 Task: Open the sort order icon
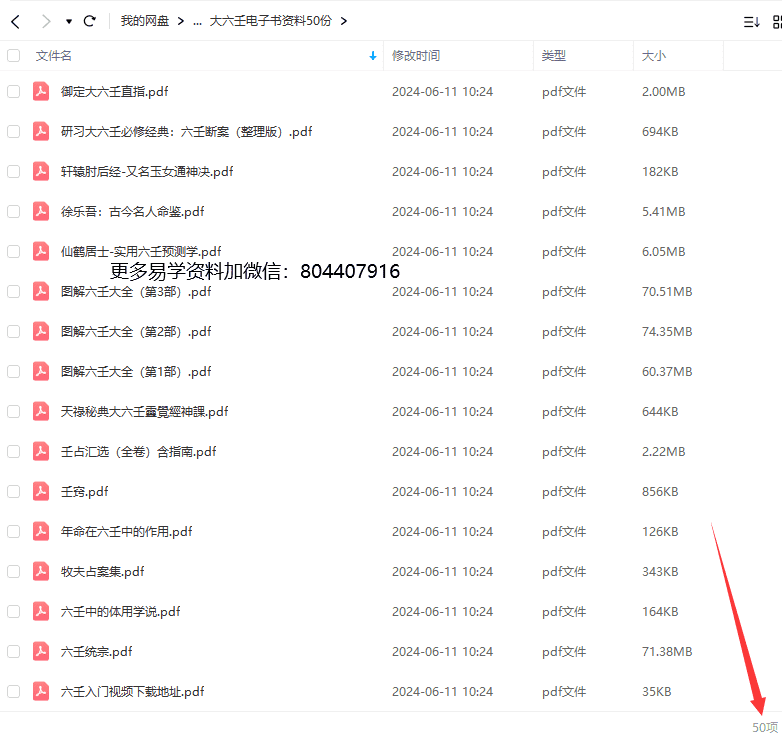751,21
